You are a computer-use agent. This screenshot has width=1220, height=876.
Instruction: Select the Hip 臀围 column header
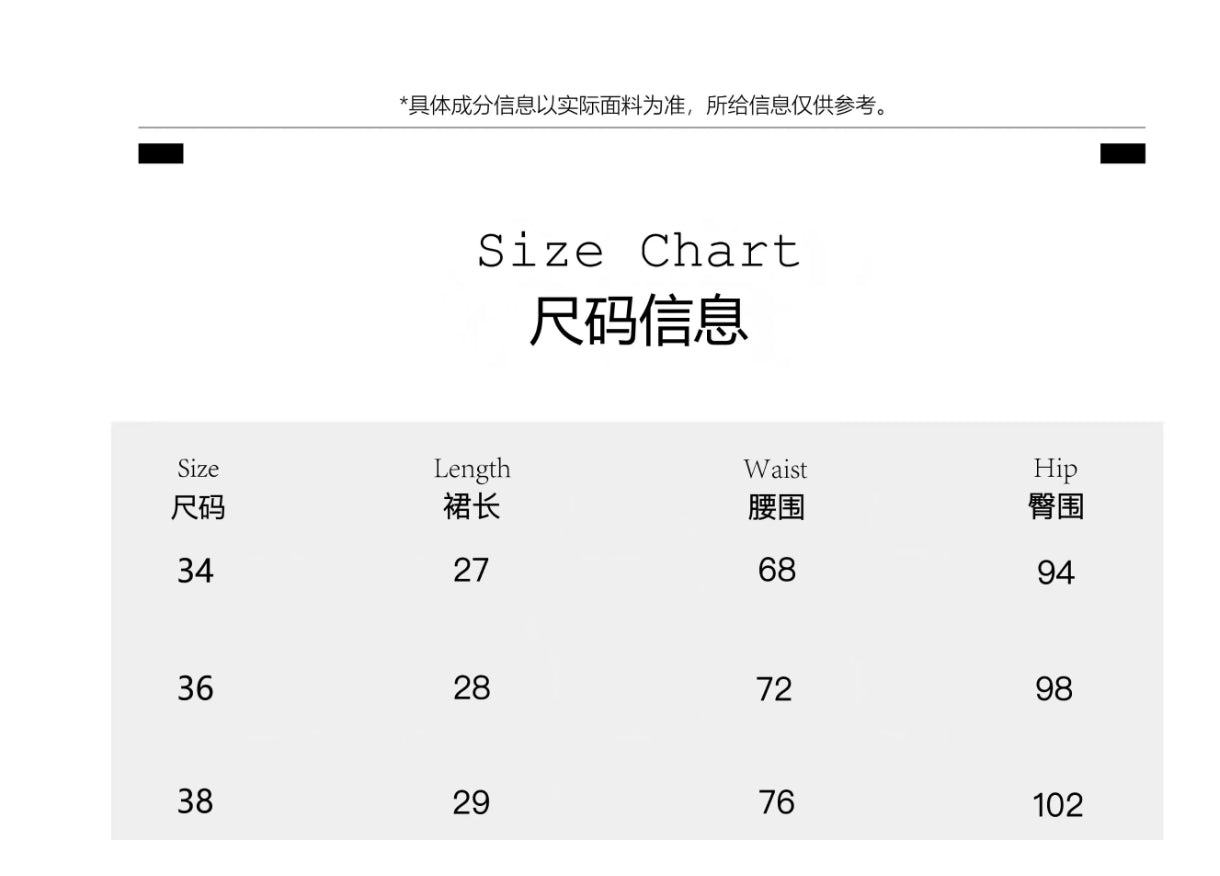tap(1055, 489)
